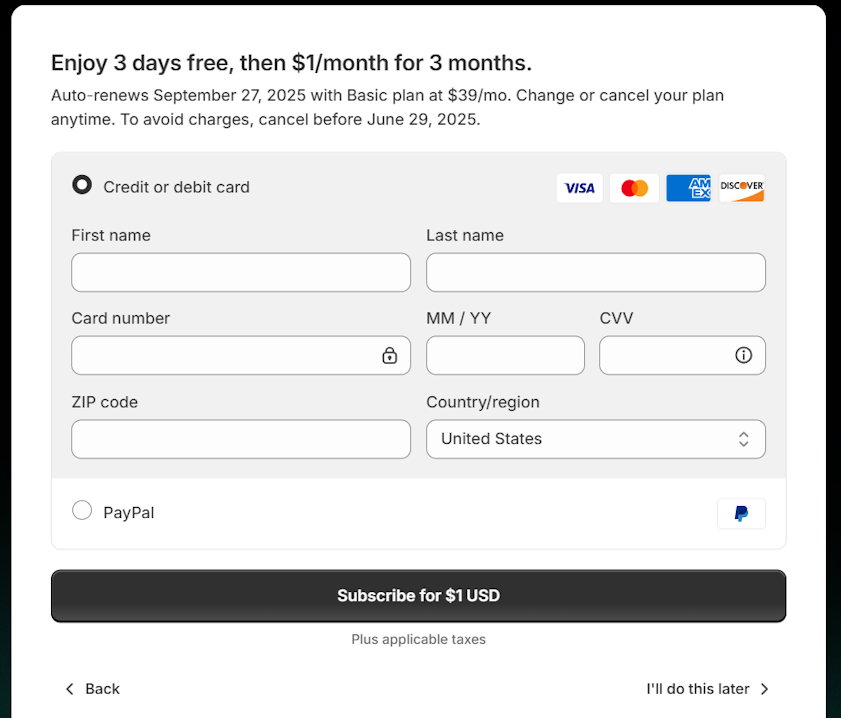This screenshot has height=718, width=841.
Task: Open the Country/region dropdown
Action: click(595, 439)
